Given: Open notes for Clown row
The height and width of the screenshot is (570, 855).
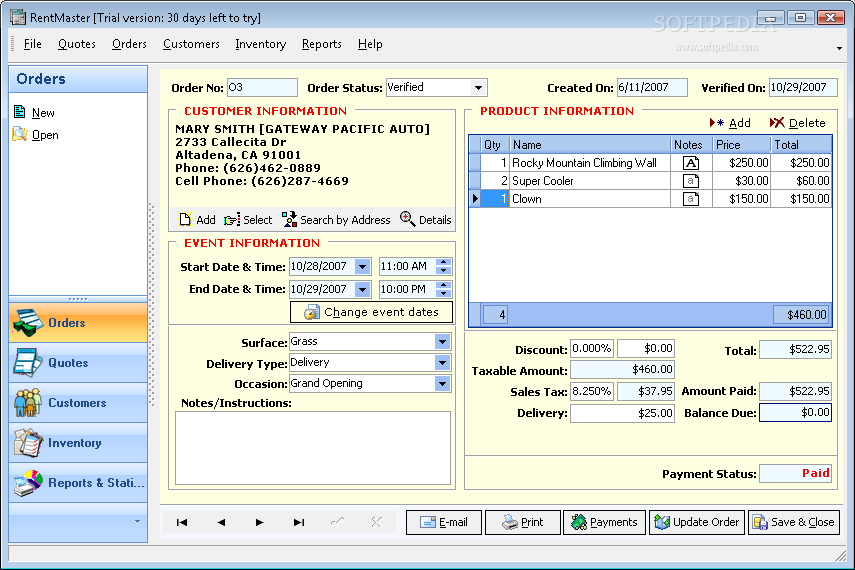Looking at the screenshot, I should (x=691, y=199).
